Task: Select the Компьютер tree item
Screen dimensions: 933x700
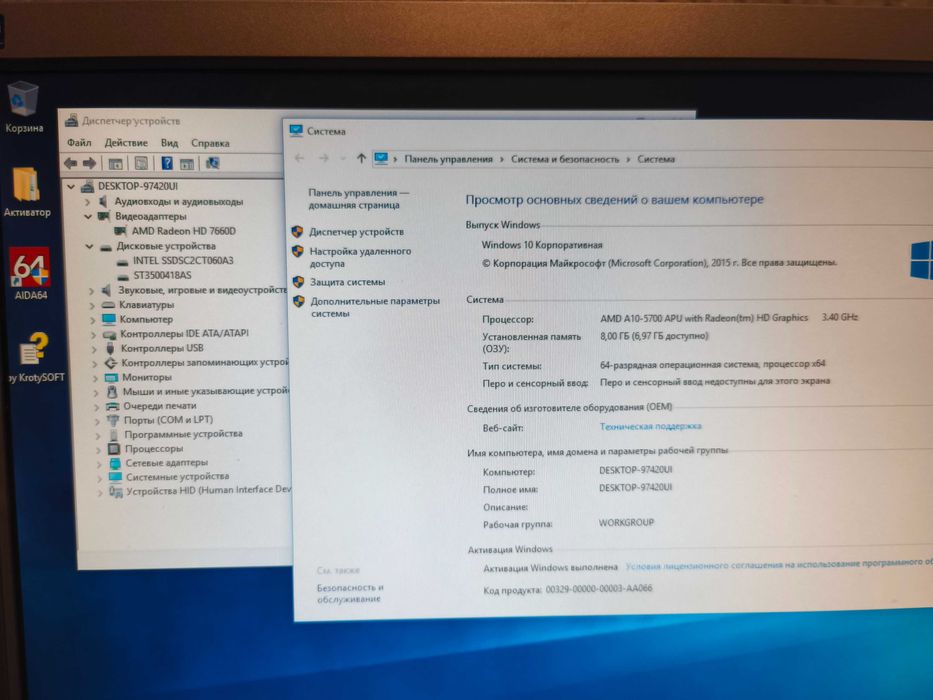Action: point(146,319)
